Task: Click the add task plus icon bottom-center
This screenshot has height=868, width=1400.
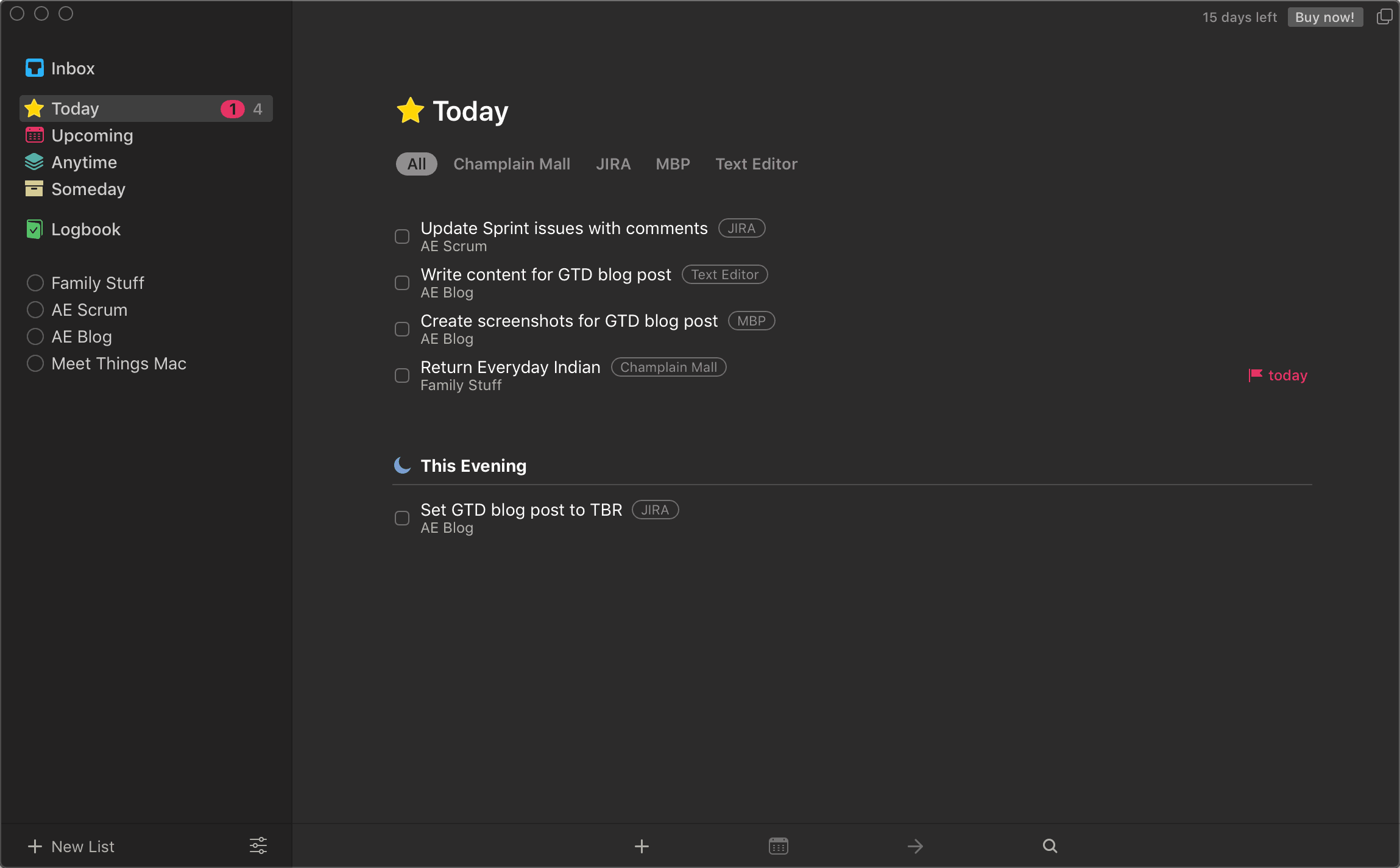Action: (x=641, y=845)
